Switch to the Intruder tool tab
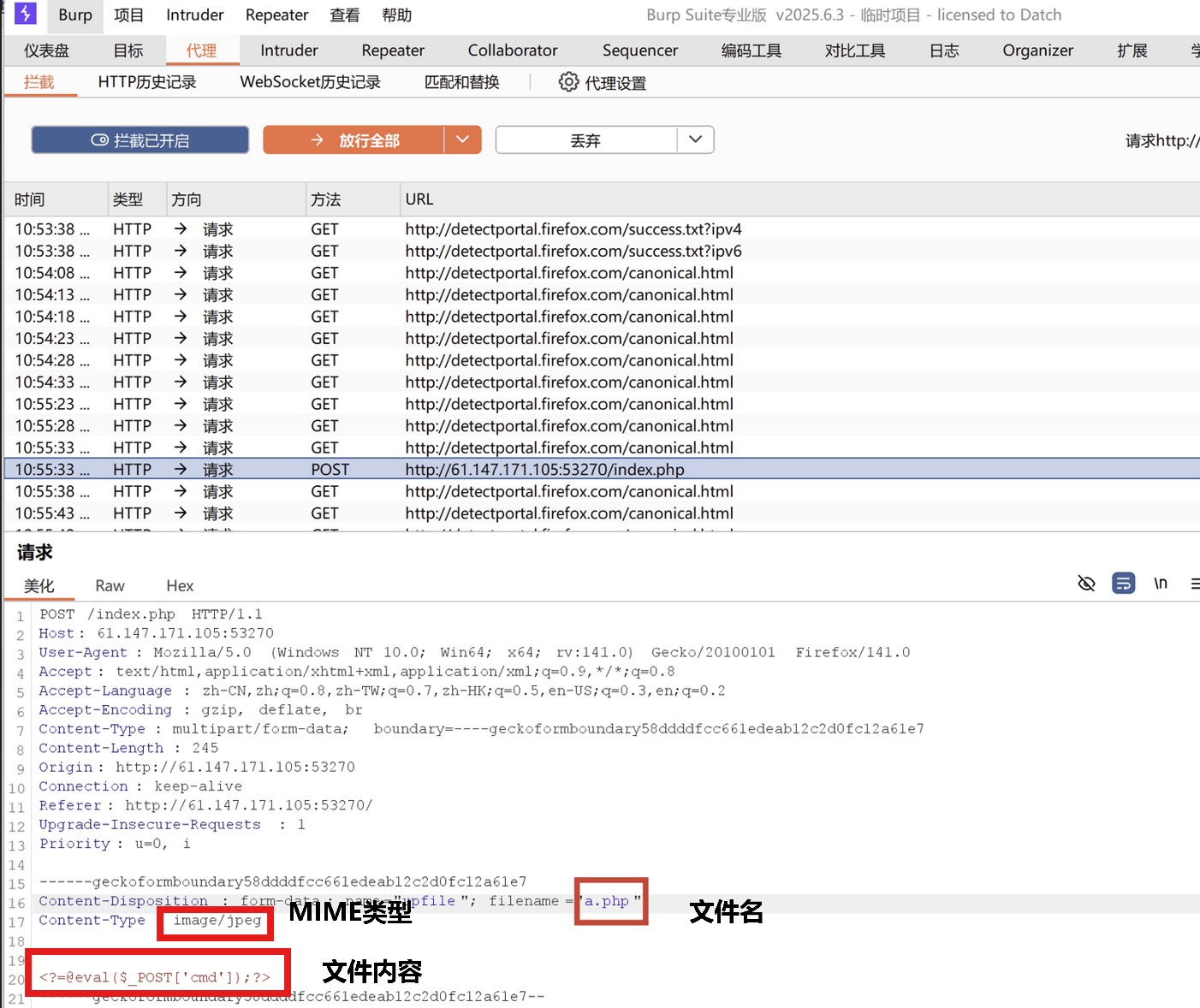Image resolution: width=1200 pixels, height=1008 pixels. pos(289,50)
